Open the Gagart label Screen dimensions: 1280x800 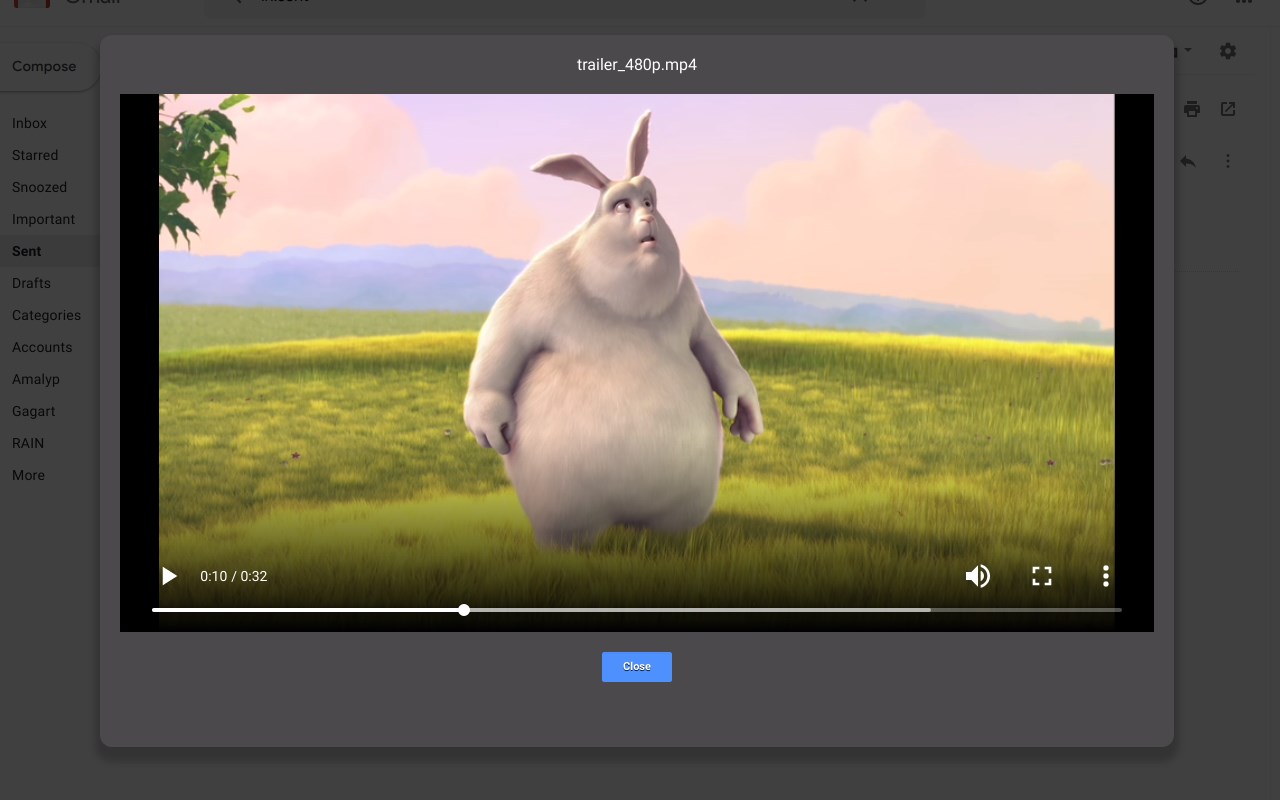tap(34, 411)
